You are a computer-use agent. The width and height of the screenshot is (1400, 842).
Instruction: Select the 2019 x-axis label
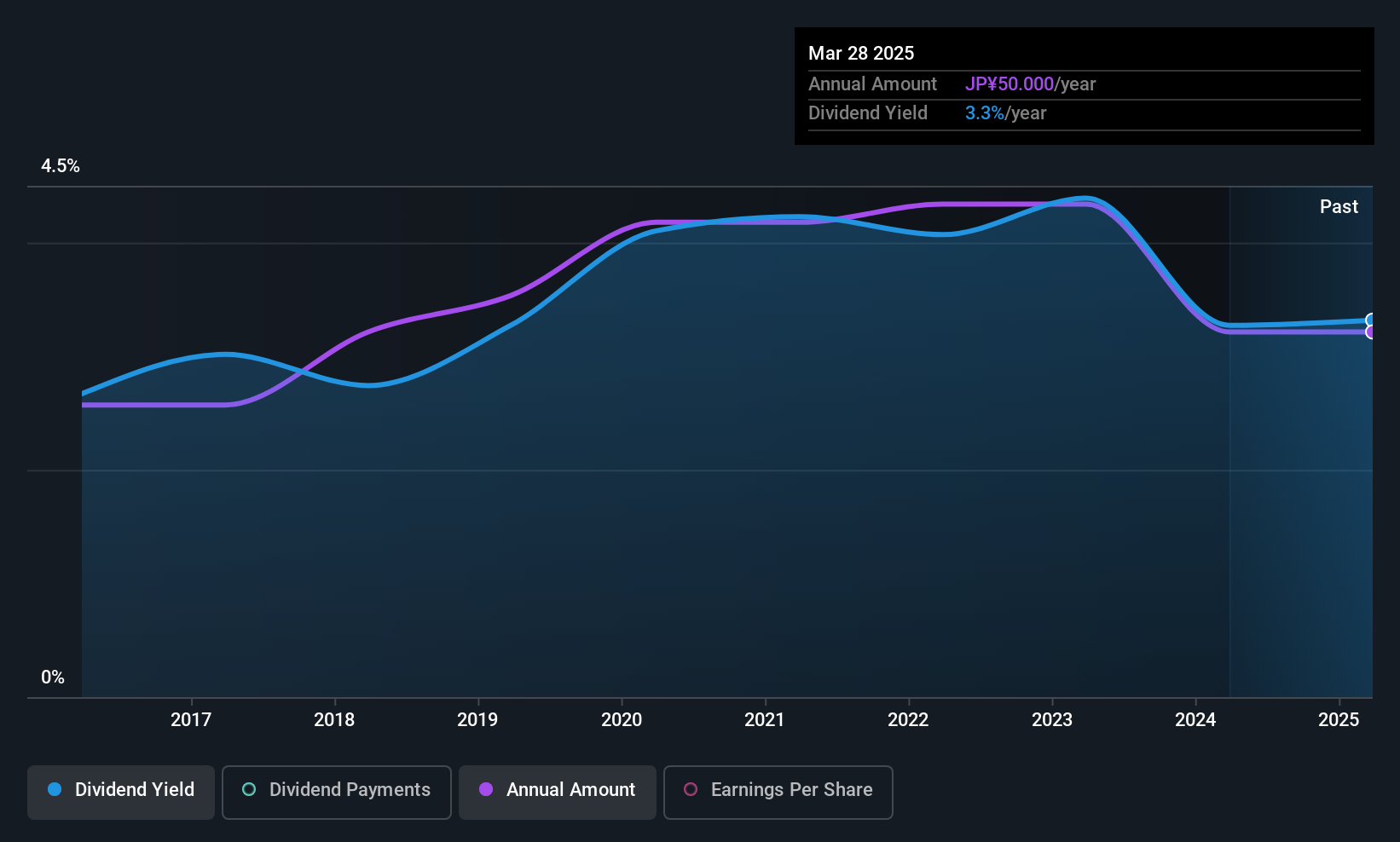477,720
